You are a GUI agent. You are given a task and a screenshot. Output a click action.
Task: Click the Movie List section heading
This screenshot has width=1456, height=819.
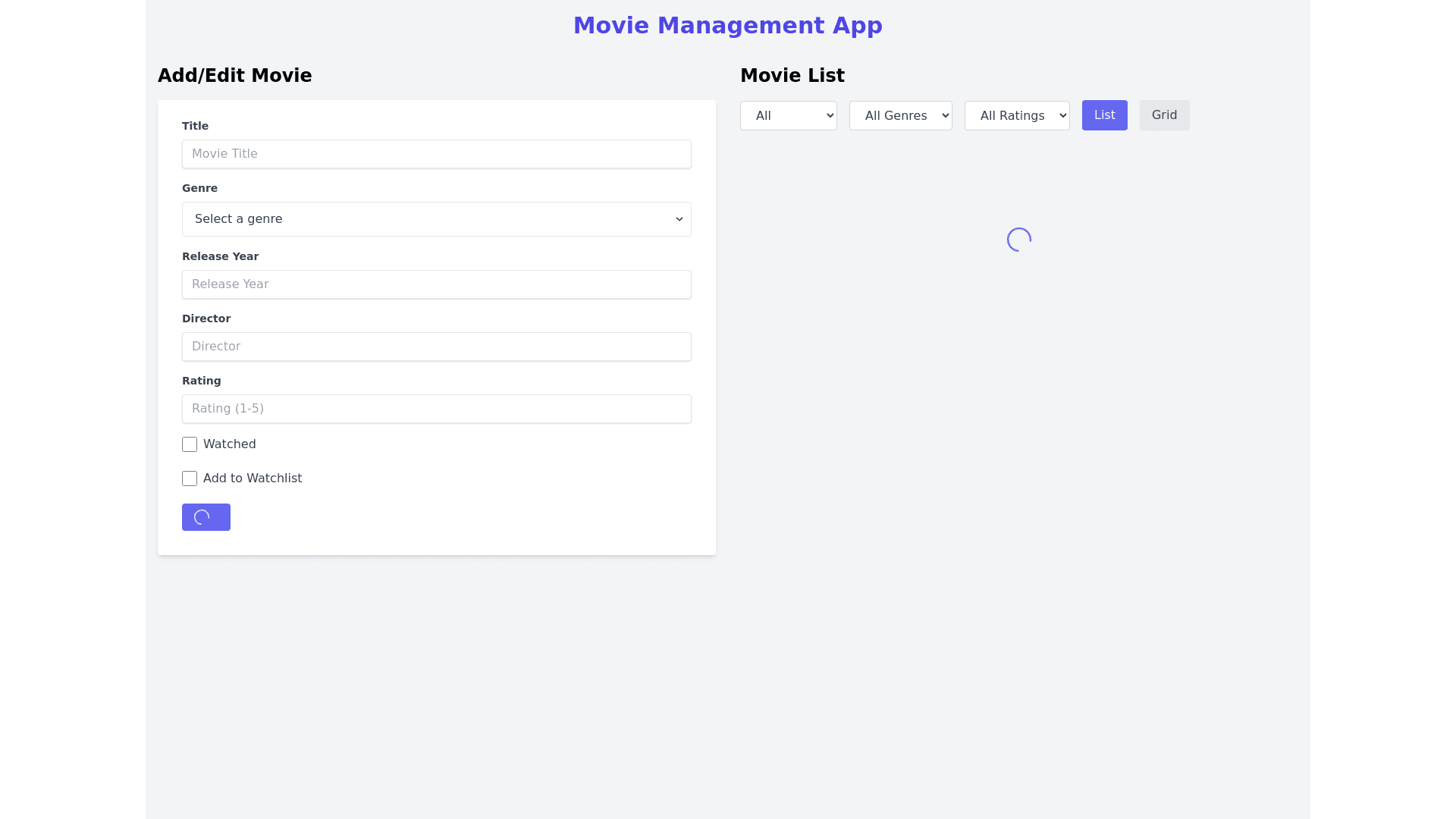(x=792, y=76)
